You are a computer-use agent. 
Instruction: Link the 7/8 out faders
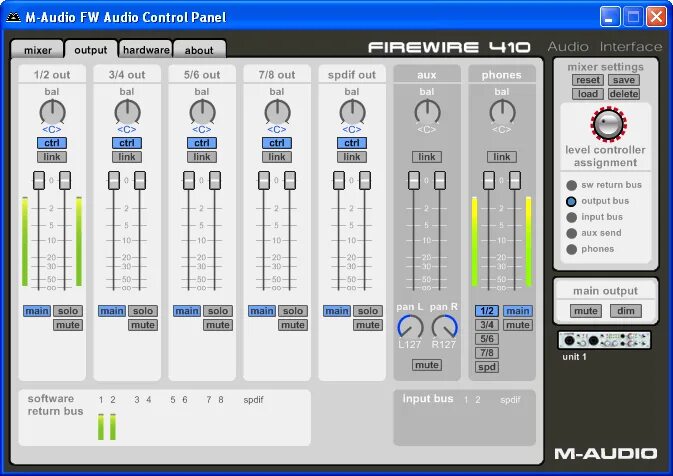coord(277,157)
